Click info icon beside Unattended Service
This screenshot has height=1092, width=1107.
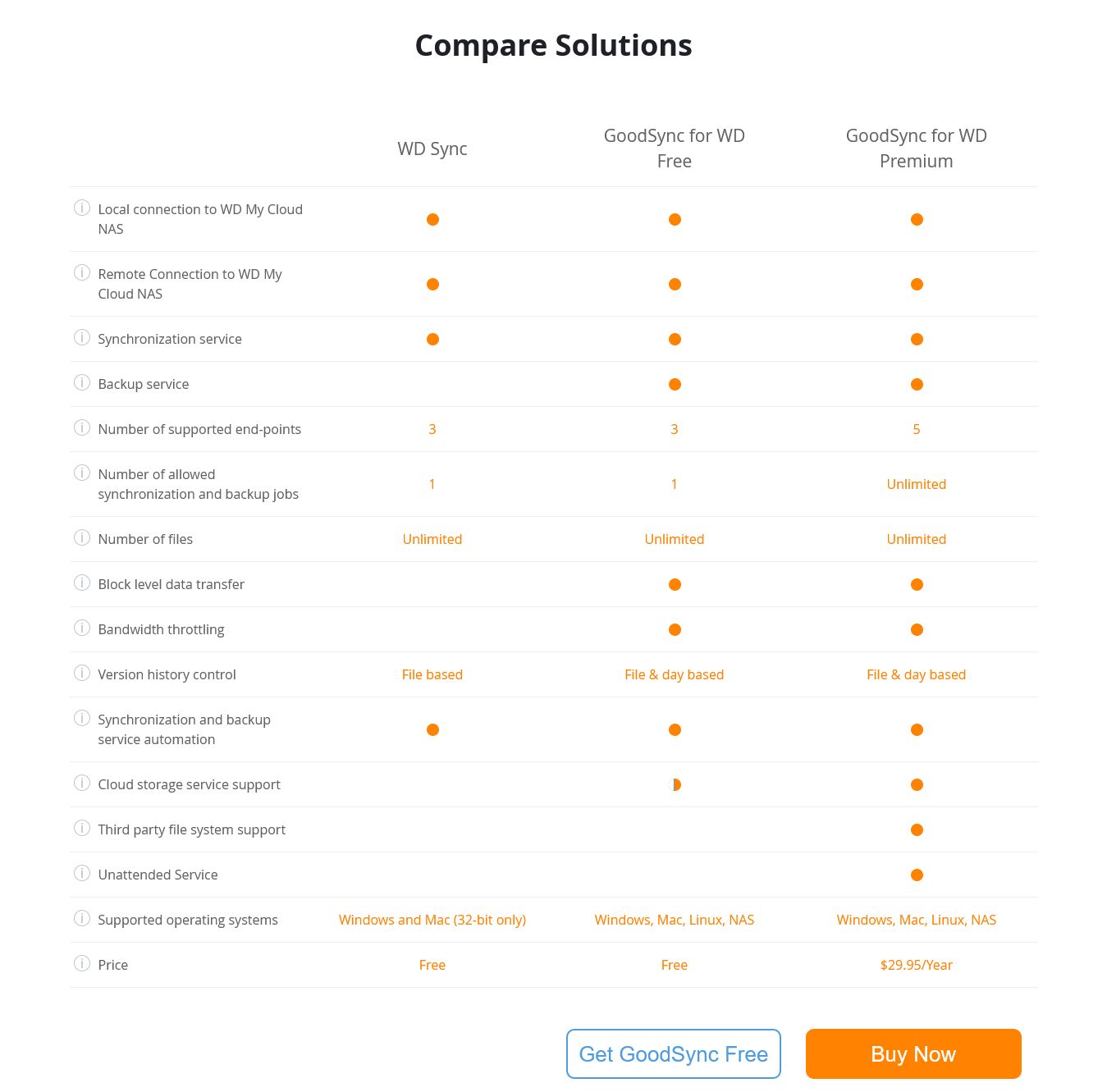82,873
